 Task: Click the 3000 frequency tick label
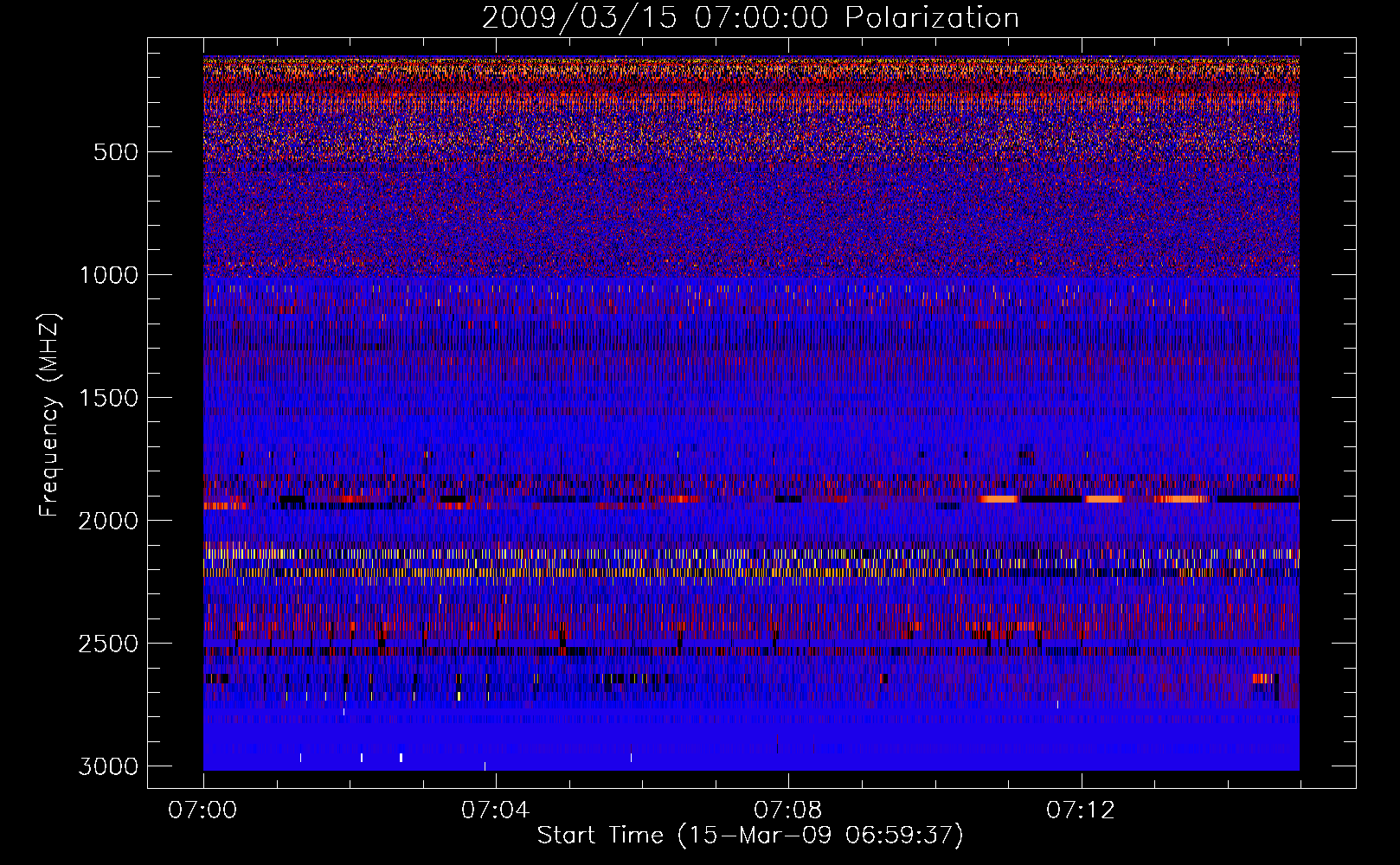[x=108, y=766]
